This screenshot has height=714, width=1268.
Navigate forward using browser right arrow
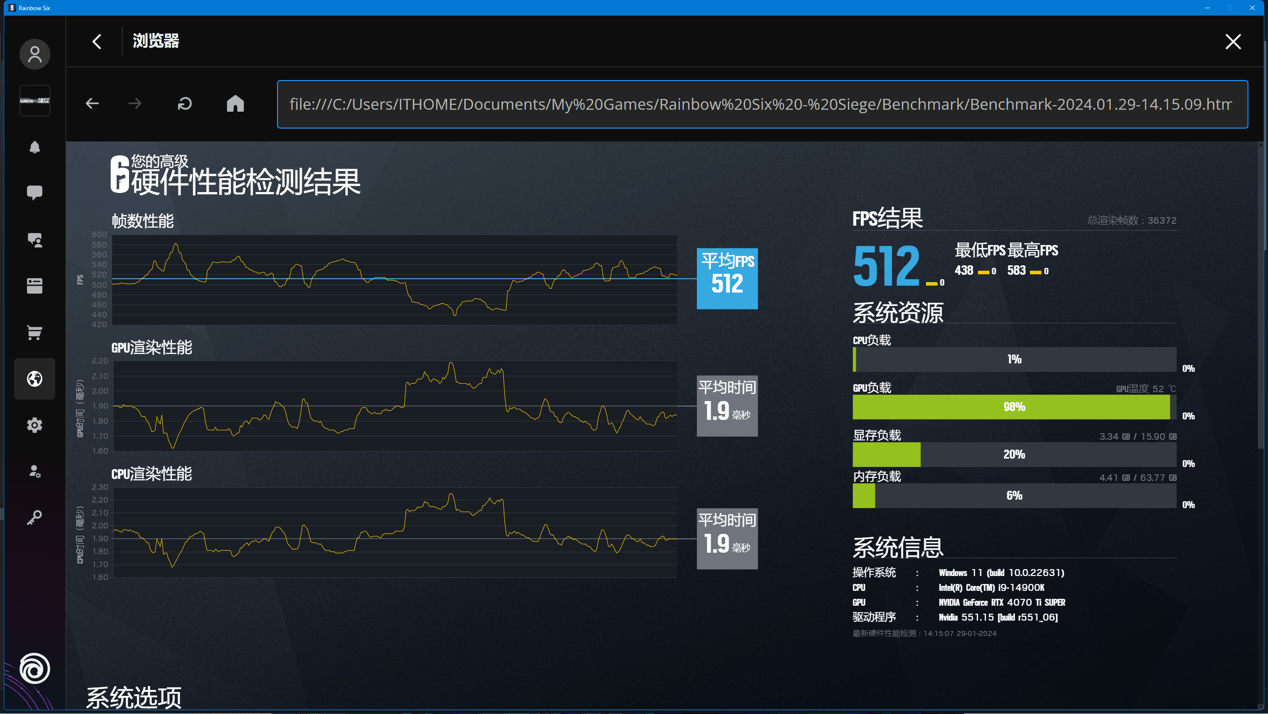tap(135, 104)
